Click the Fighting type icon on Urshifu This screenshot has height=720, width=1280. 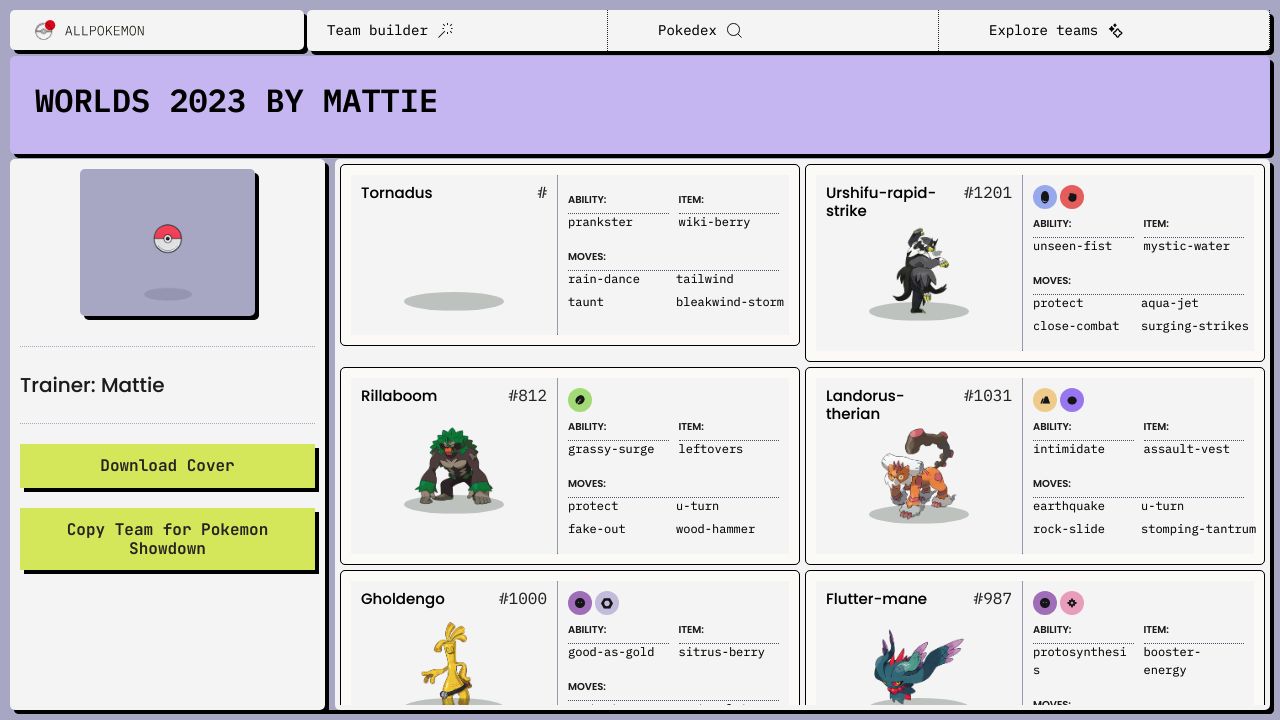tap(1072, 197)
